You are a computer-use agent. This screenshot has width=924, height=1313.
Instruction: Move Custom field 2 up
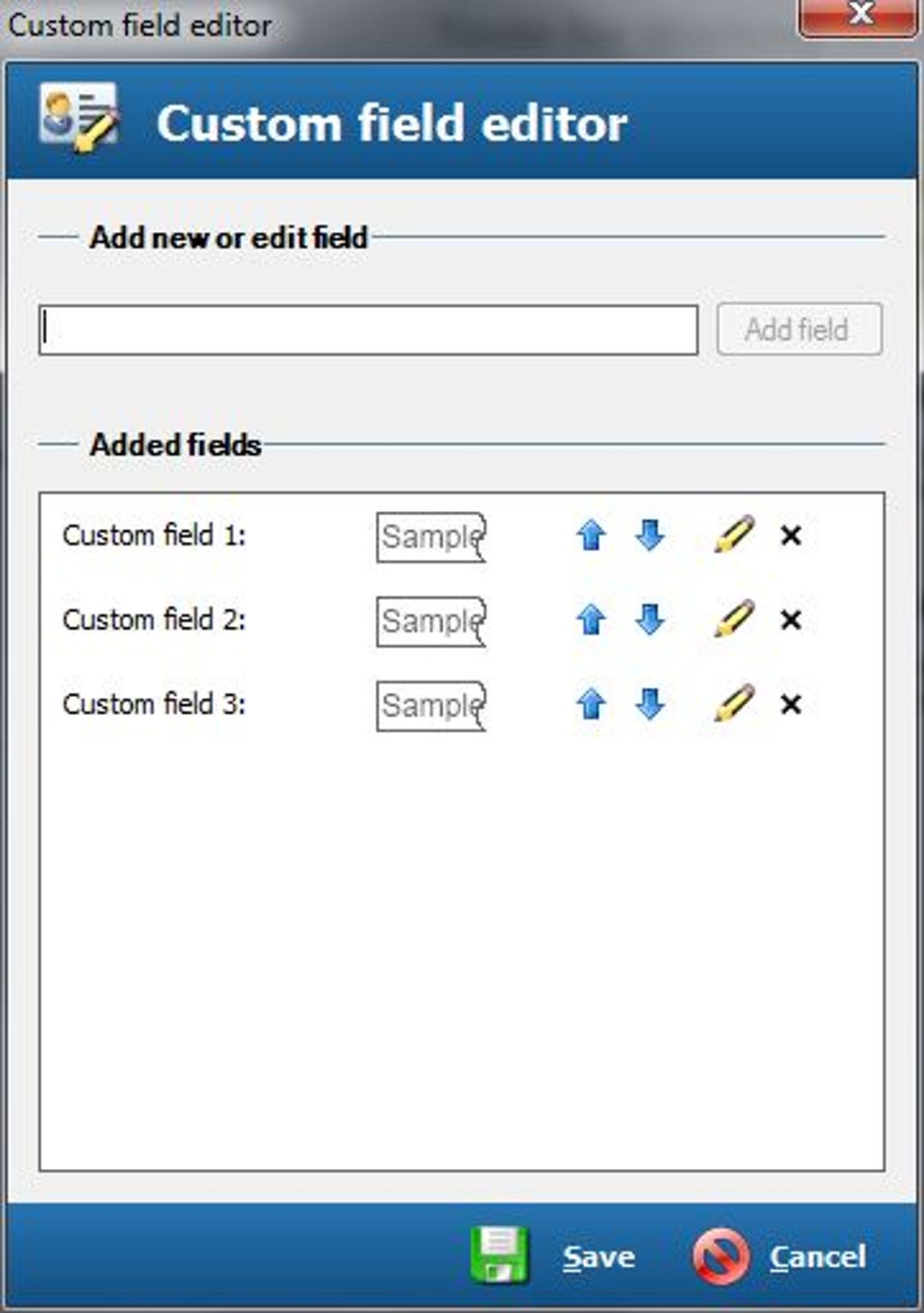591,620
